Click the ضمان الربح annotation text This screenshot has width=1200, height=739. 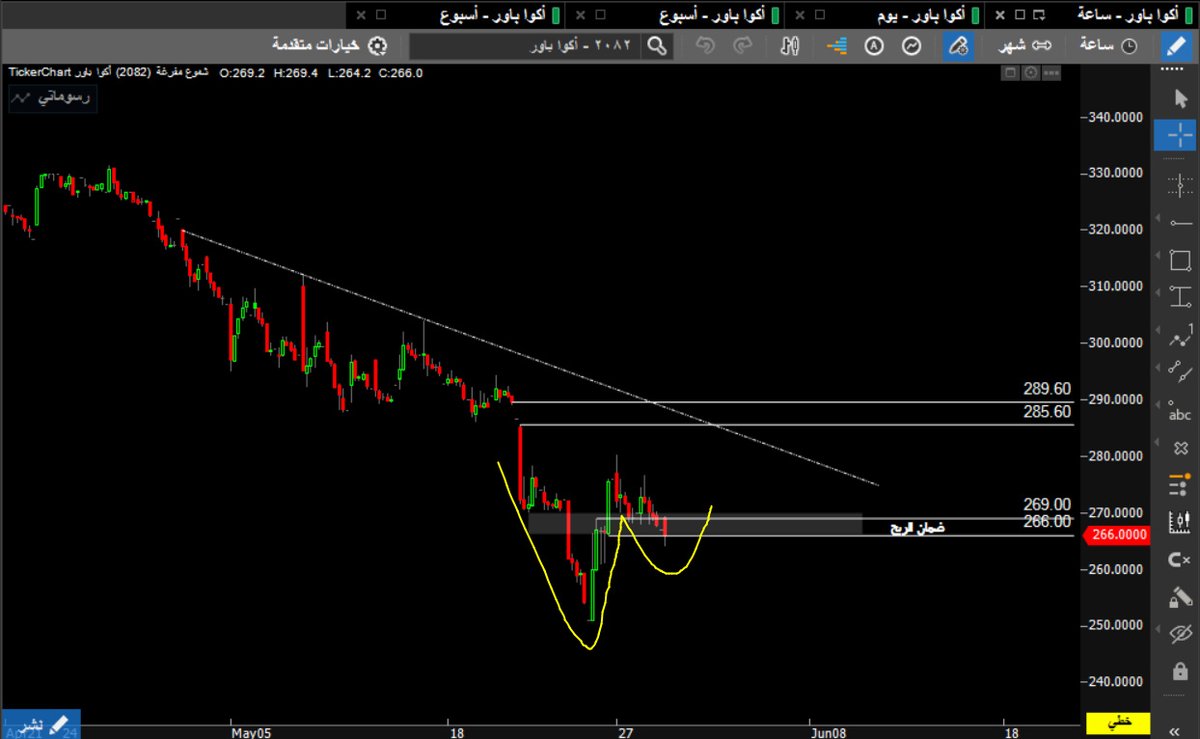(x=917, y=527)
